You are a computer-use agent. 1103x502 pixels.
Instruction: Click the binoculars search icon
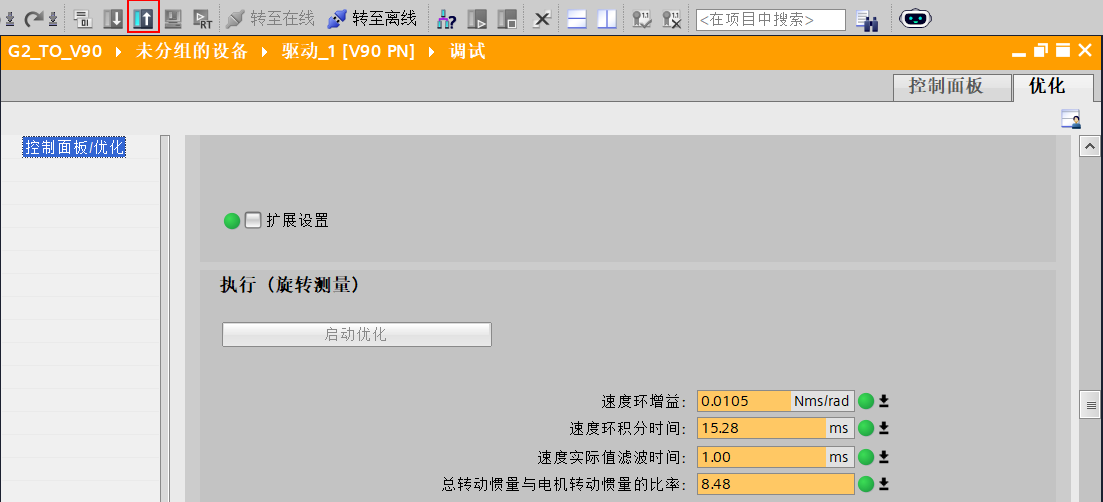tap(867, 20)
